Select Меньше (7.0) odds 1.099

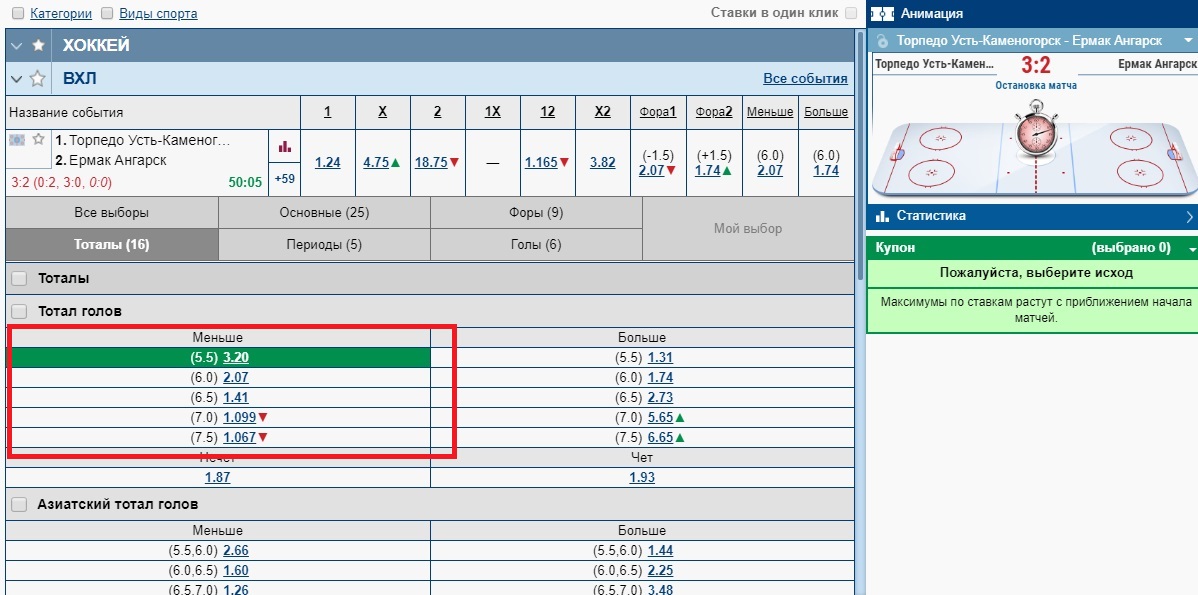[x=239, y=418]
